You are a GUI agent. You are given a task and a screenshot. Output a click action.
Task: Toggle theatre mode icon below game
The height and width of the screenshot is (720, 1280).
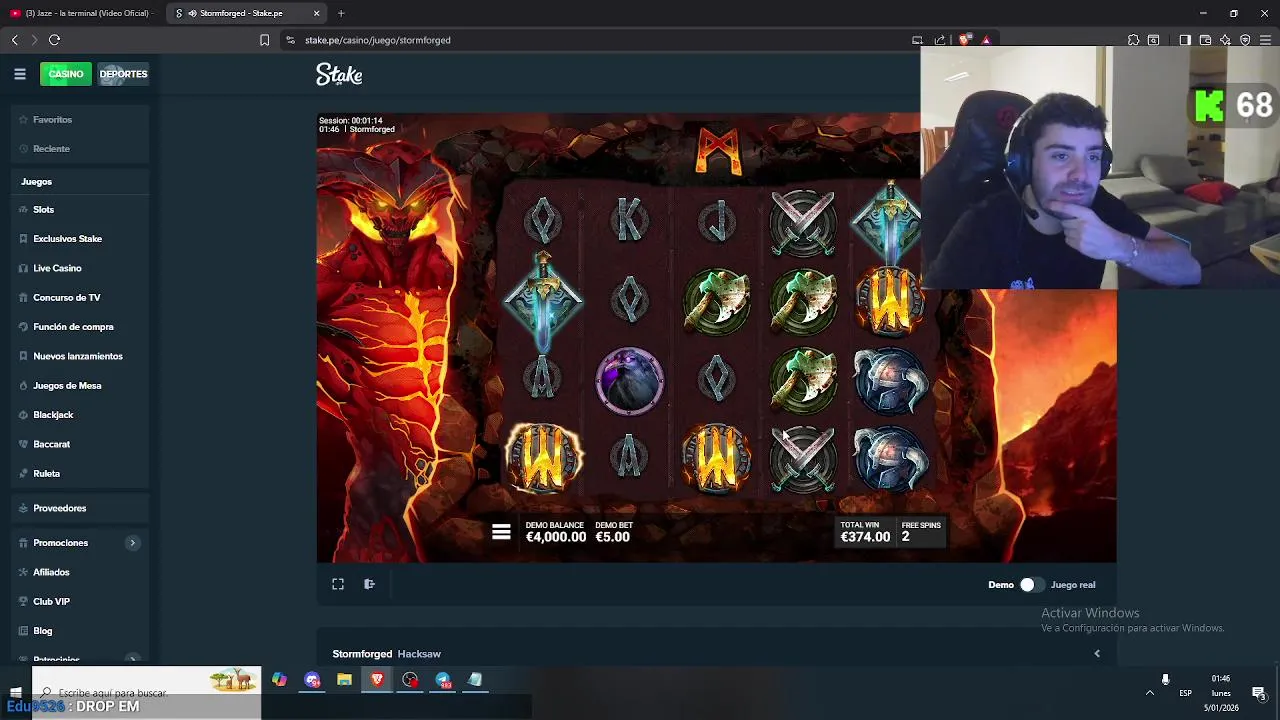tap(369, 585)
